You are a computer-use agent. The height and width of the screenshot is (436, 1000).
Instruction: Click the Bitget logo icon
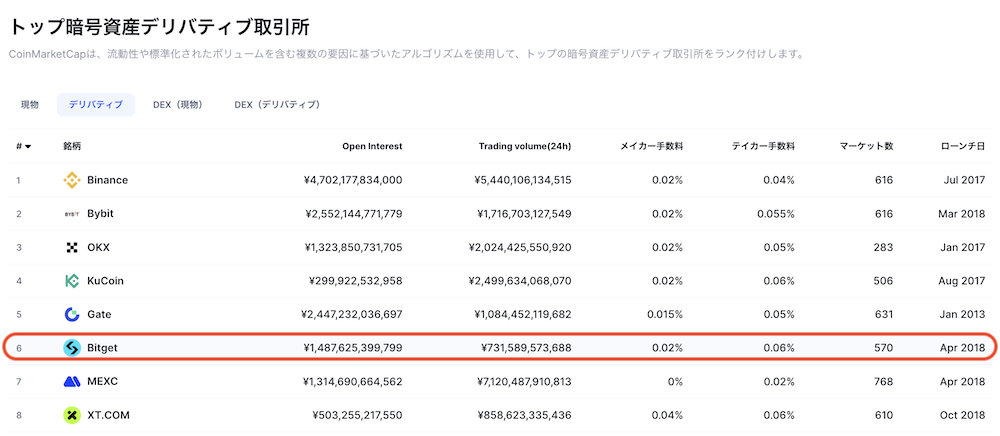pyautogui.click(x=72, y=348)
